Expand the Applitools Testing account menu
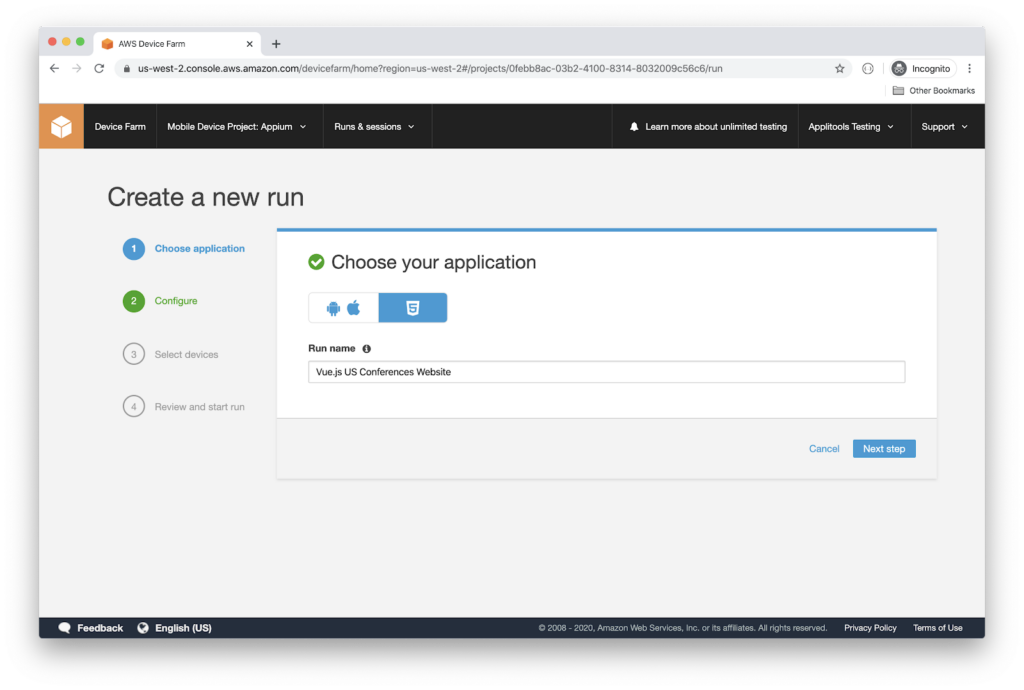 [x=851, y=127]
